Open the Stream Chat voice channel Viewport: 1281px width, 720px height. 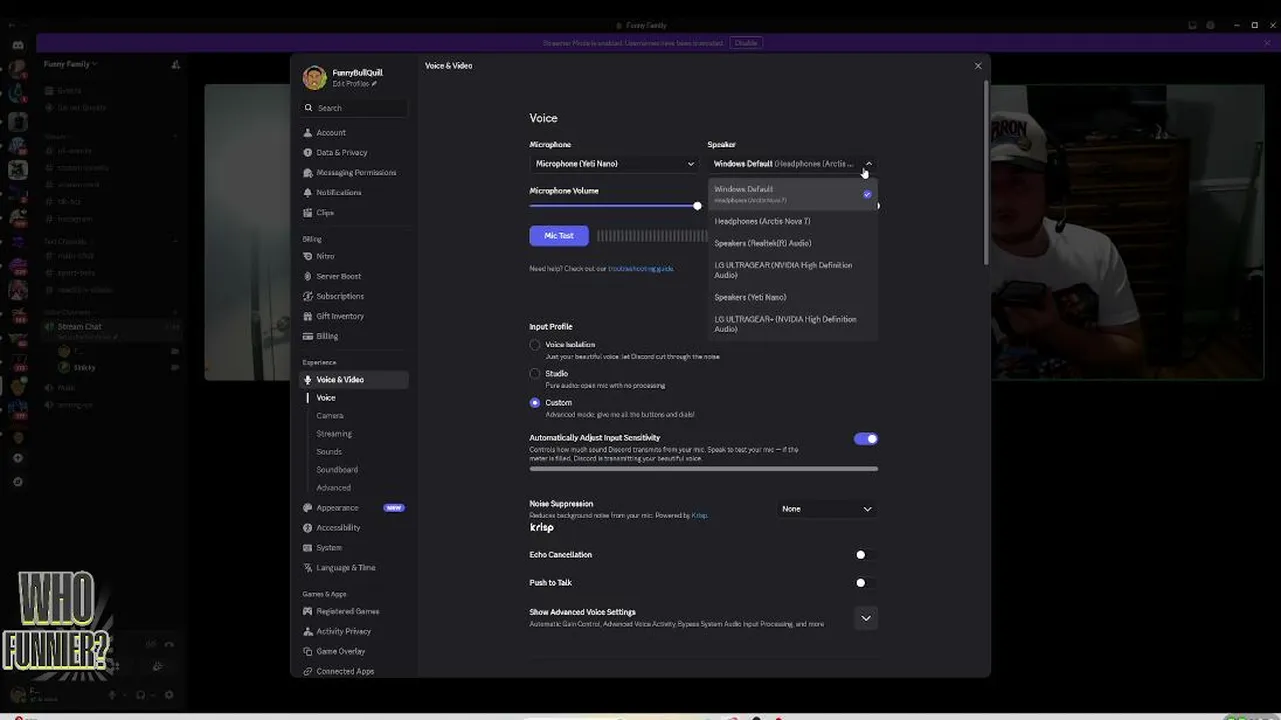click(x=80, y=327)
